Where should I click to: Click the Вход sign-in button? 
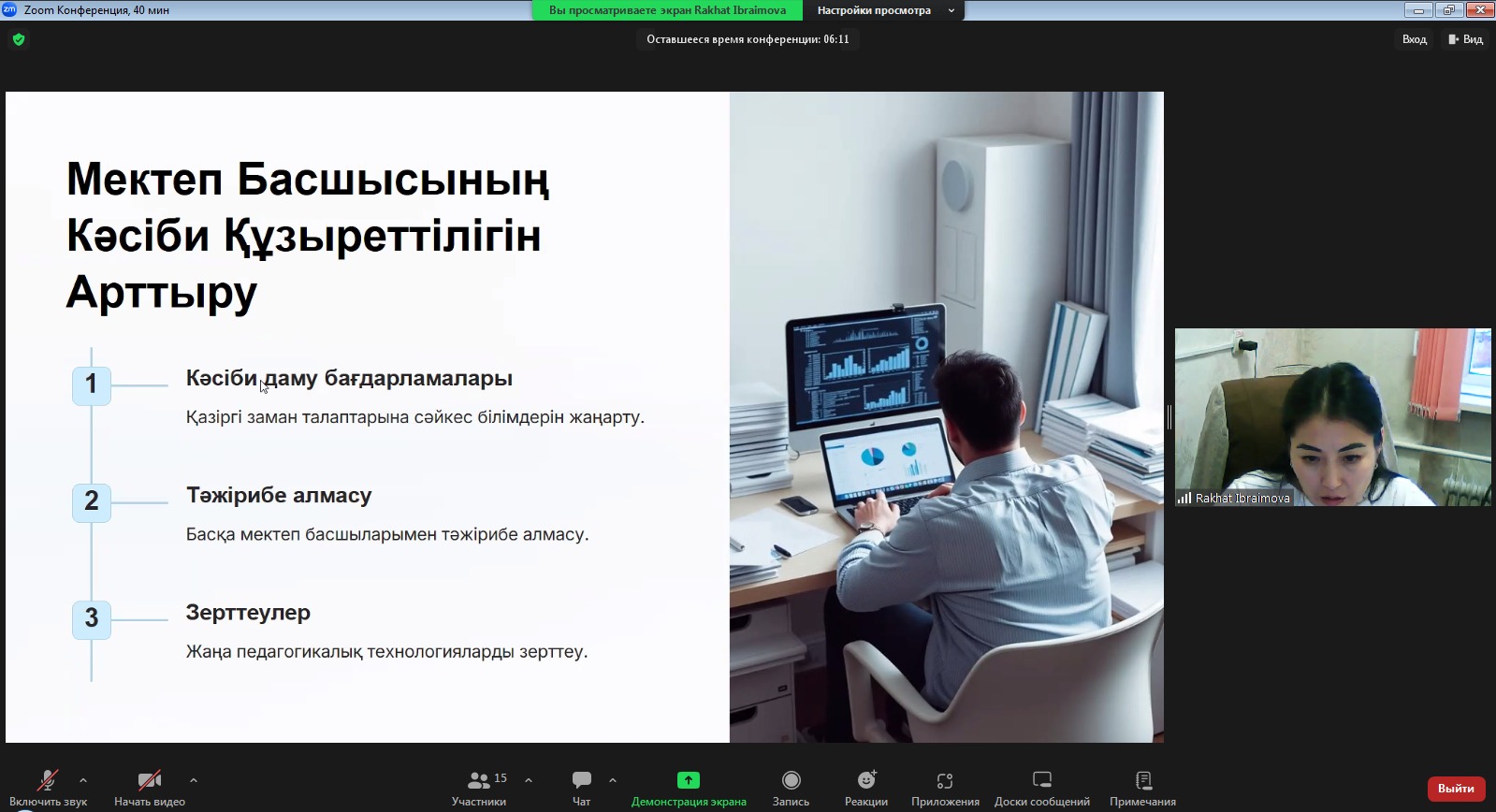coord(1414,39)
